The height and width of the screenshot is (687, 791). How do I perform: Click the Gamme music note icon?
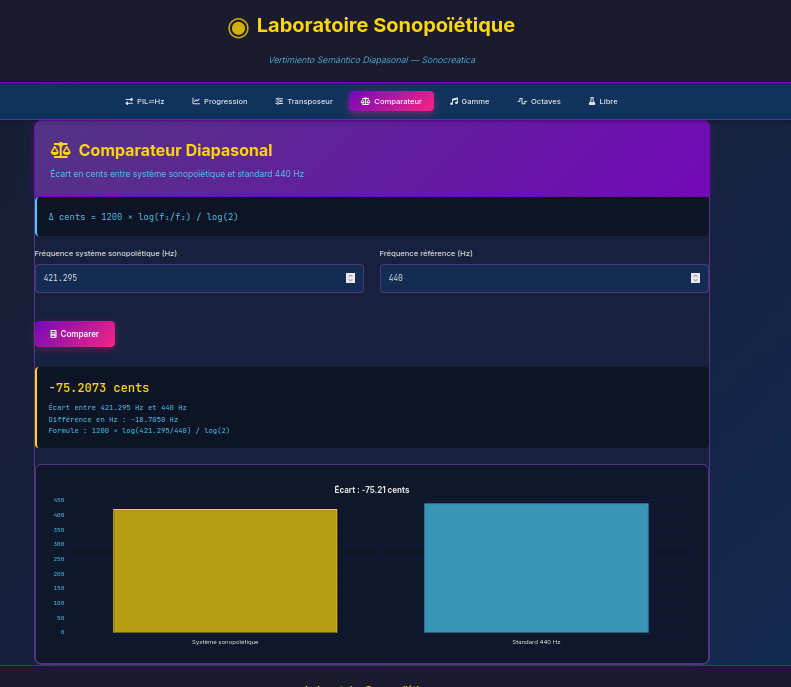click(454, 101)
